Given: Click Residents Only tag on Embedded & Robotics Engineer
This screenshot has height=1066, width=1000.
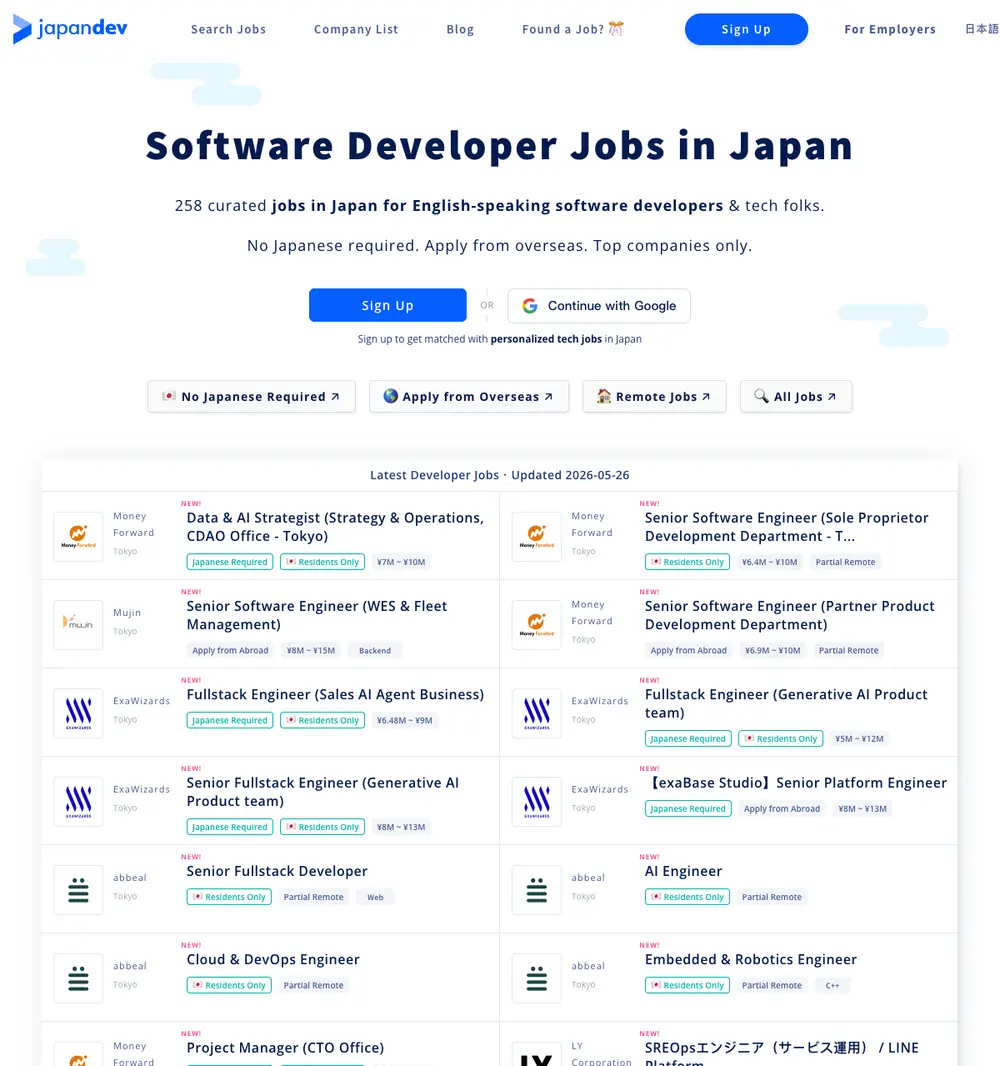Looking at the screenshot, I should [x=687, y=985].
